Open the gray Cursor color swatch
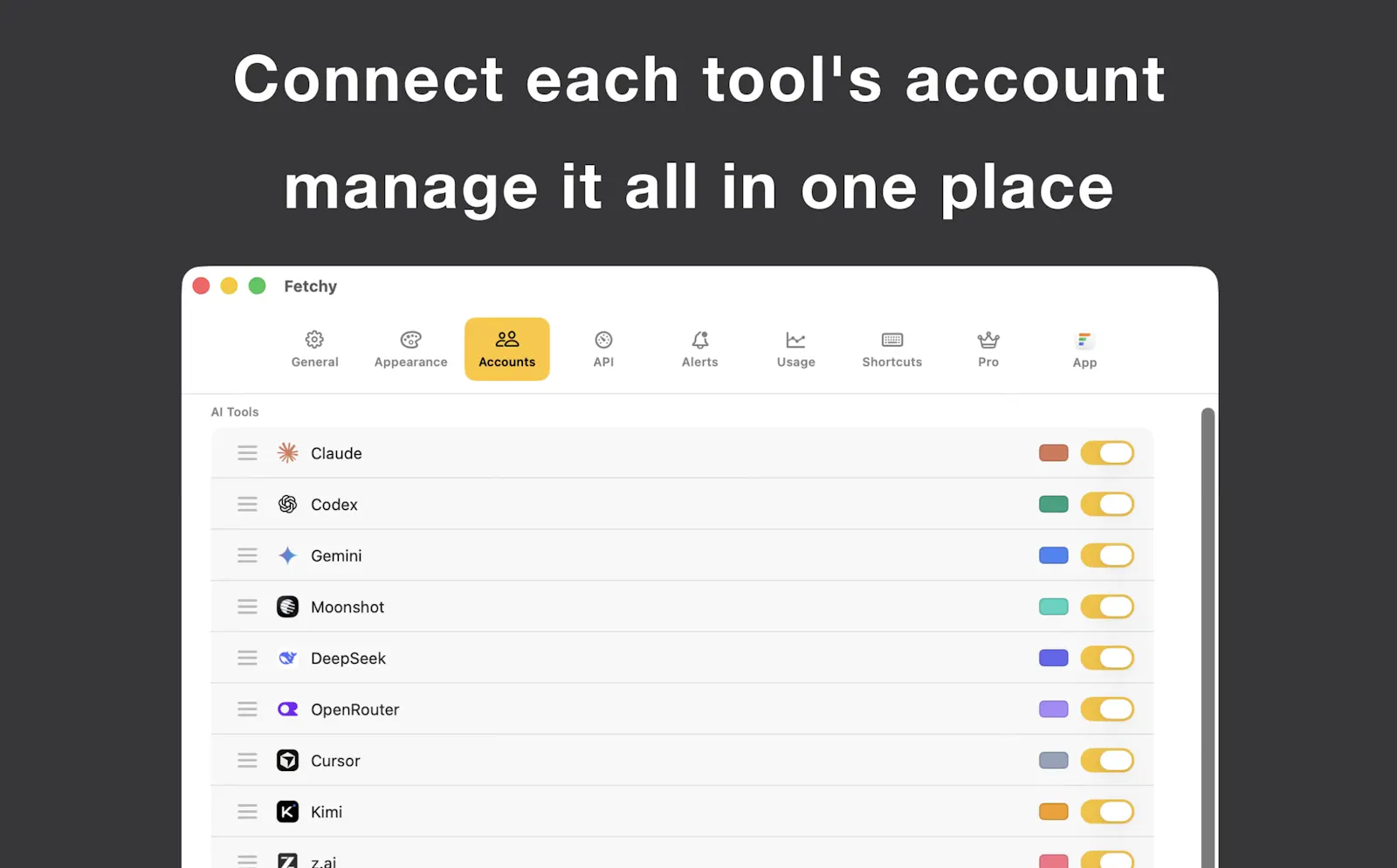 pyautogui.click(x=1054, y=760)
